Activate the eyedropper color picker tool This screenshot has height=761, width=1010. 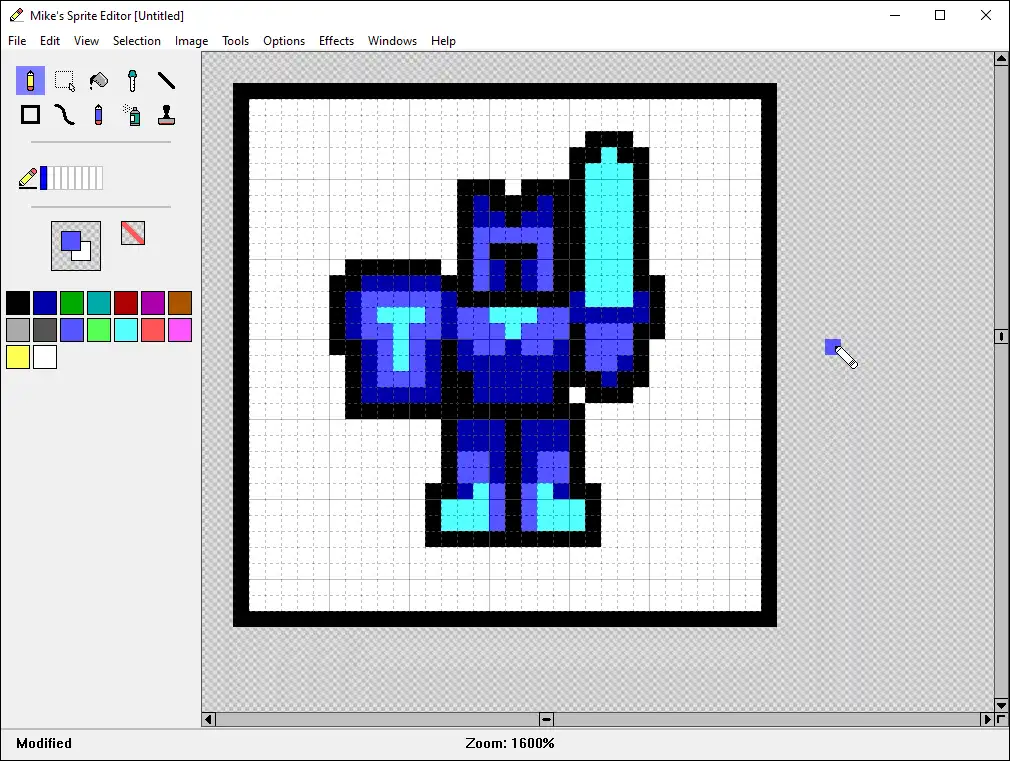point(132,81)
